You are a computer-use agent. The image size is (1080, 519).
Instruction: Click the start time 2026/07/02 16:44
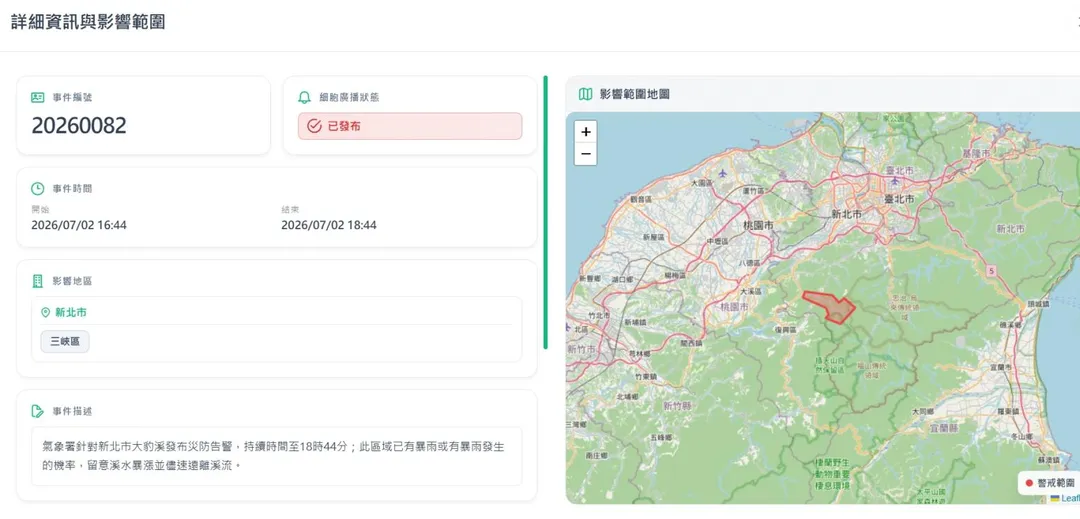coord(79,225)
